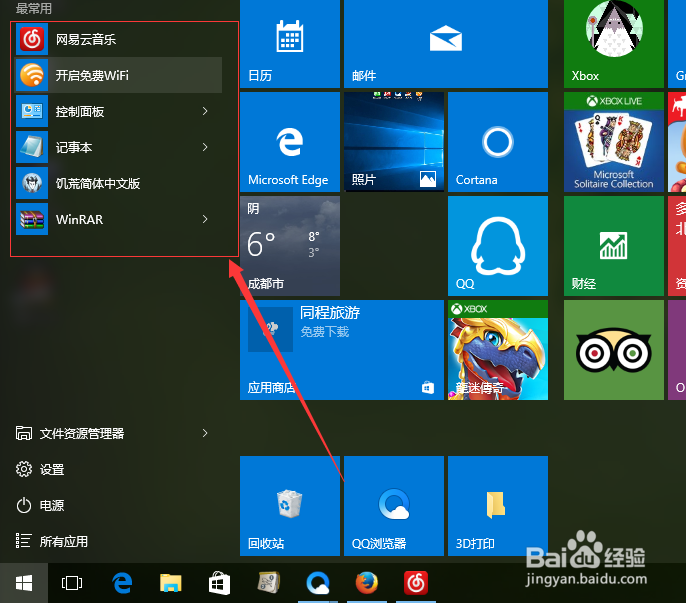Open the Xbox tile
The width and height of the screenshot is (686, 603).
pyautogui.click(x=614, y=44)
